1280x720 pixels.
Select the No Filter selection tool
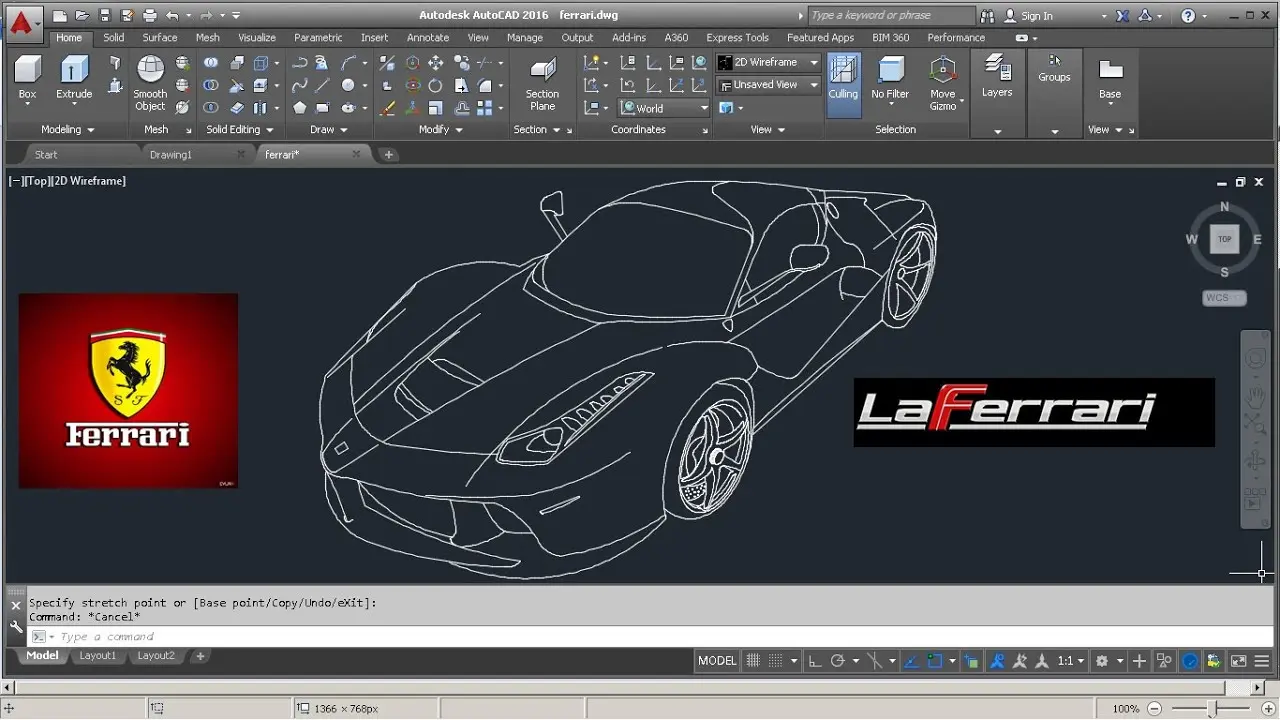(x=890, y=78)
